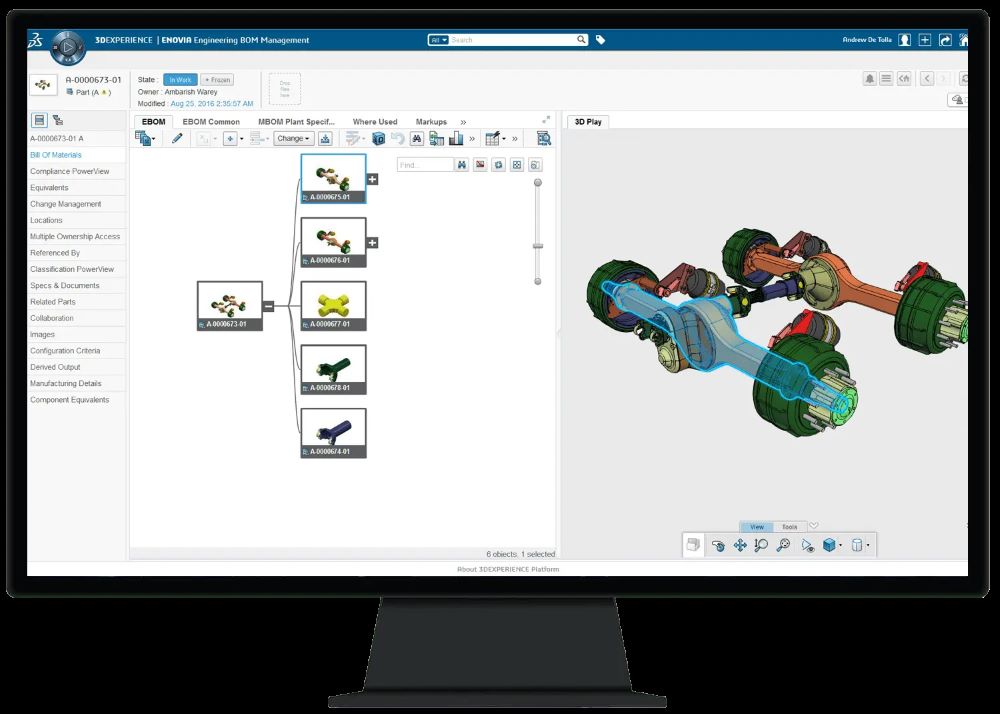Viewport: 1000px width, 714px height.
Task: Open the Where Used tab
Action: (375, 122)
